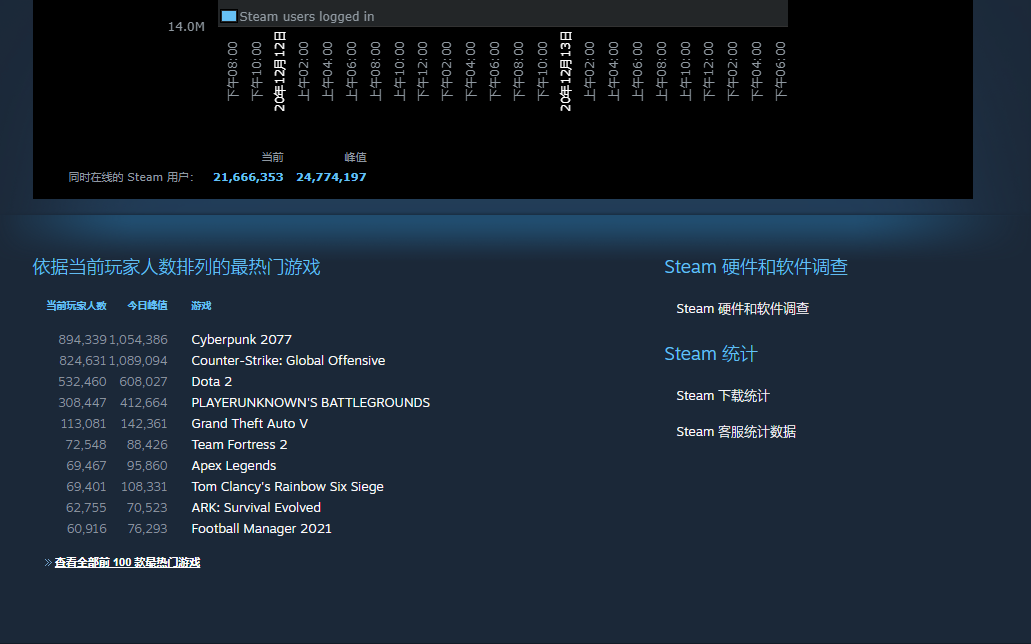This screenshot has width=1031, height=644.
Task: Click PUBG current players 308,447
Action: (x=82, y=403)
